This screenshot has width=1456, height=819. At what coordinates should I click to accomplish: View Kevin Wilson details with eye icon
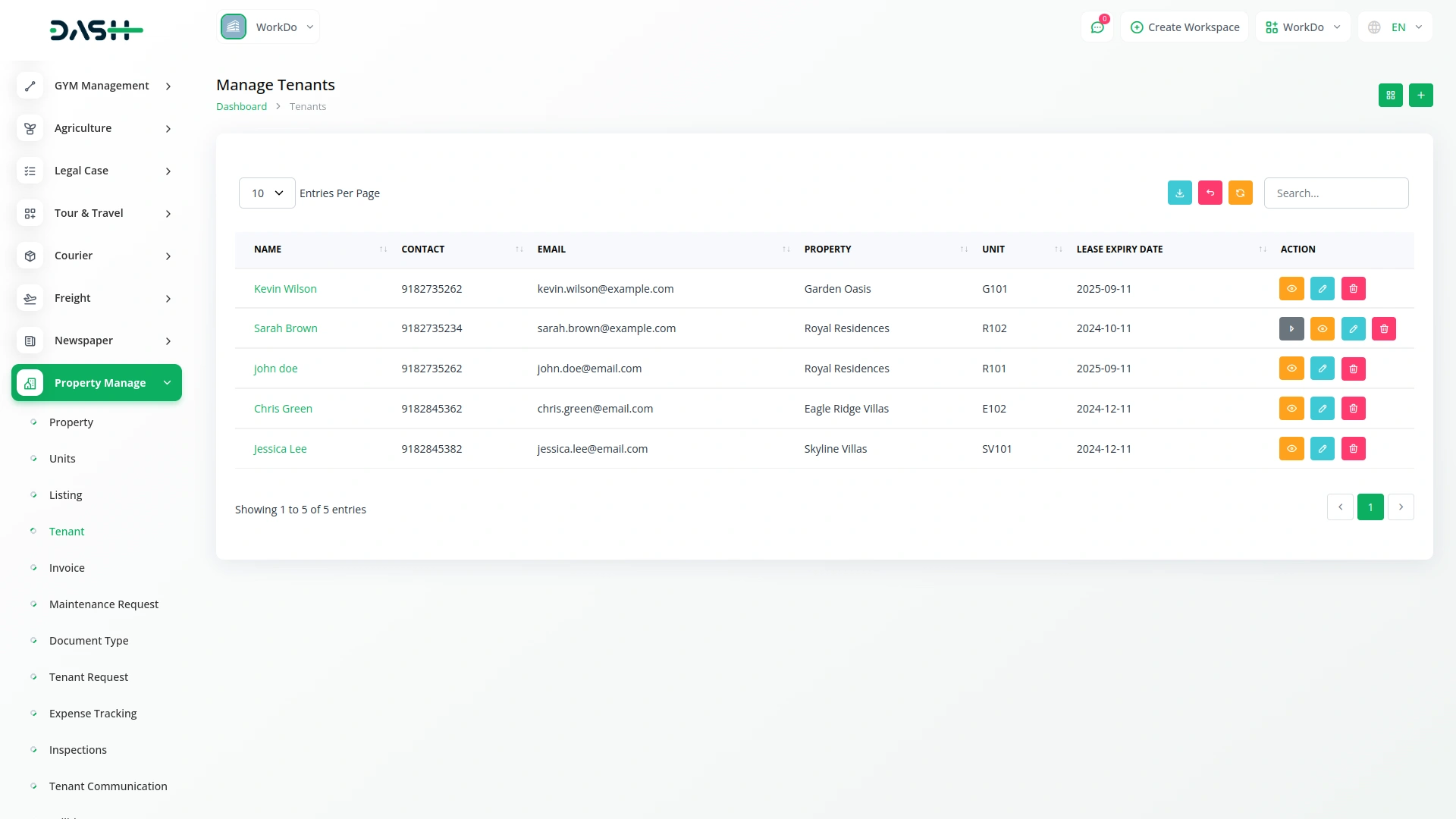tap(1291, 289)
